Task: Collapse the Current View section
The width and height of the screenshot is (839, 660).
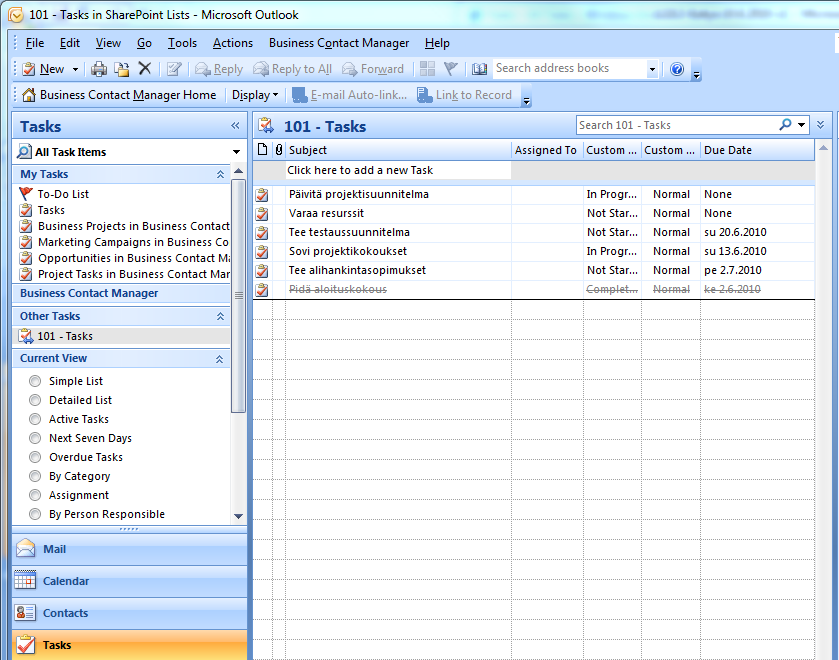Action: 219,359
